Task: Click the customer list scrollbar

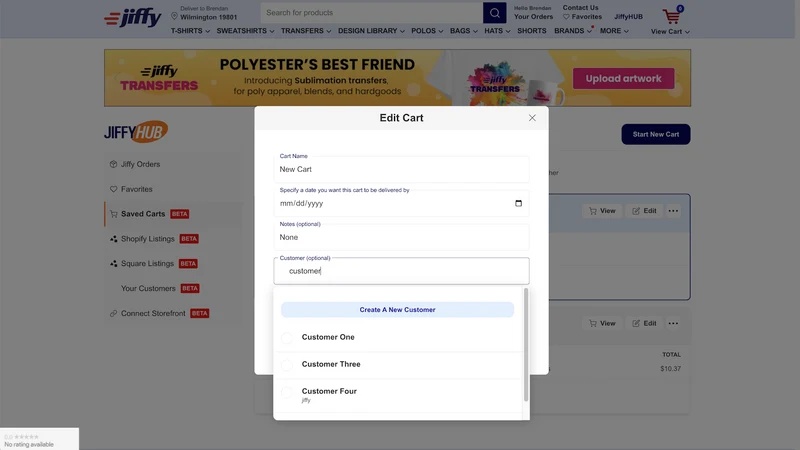Action: click(526, 345)
